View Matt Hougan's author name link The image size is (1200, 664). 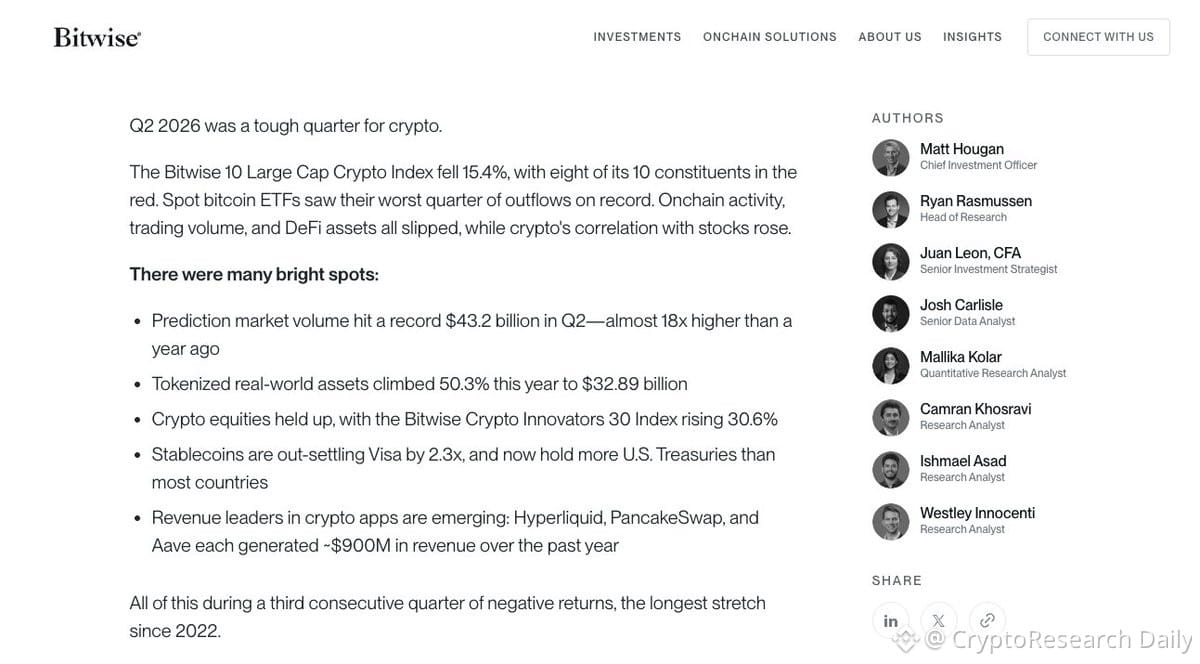[962, 149]
